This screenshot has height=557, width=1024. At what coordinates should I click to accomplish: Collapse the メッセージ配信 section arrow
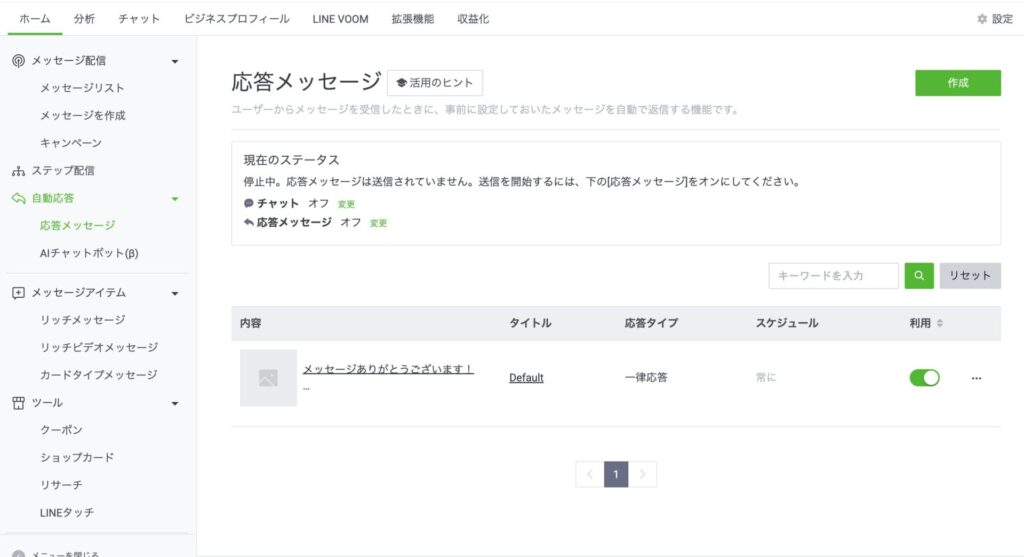[175, 61]
